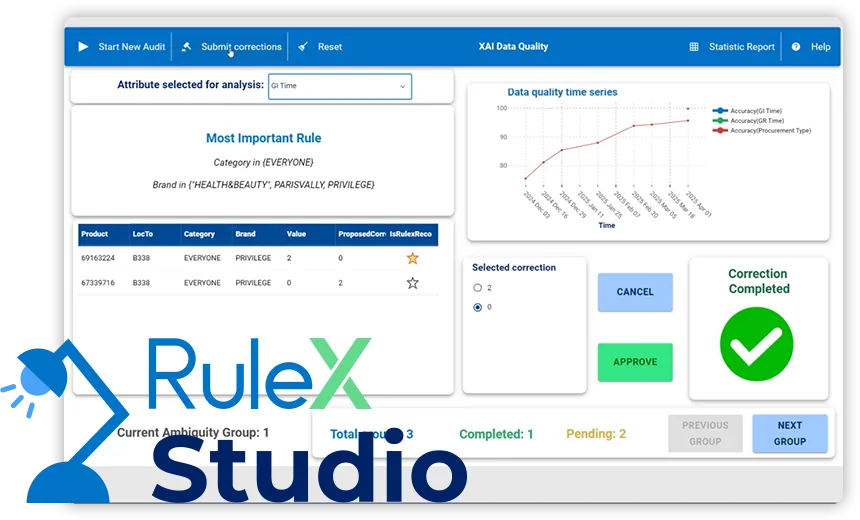
Task: Click the Statistic Report table icon
Action: (694, 47)
